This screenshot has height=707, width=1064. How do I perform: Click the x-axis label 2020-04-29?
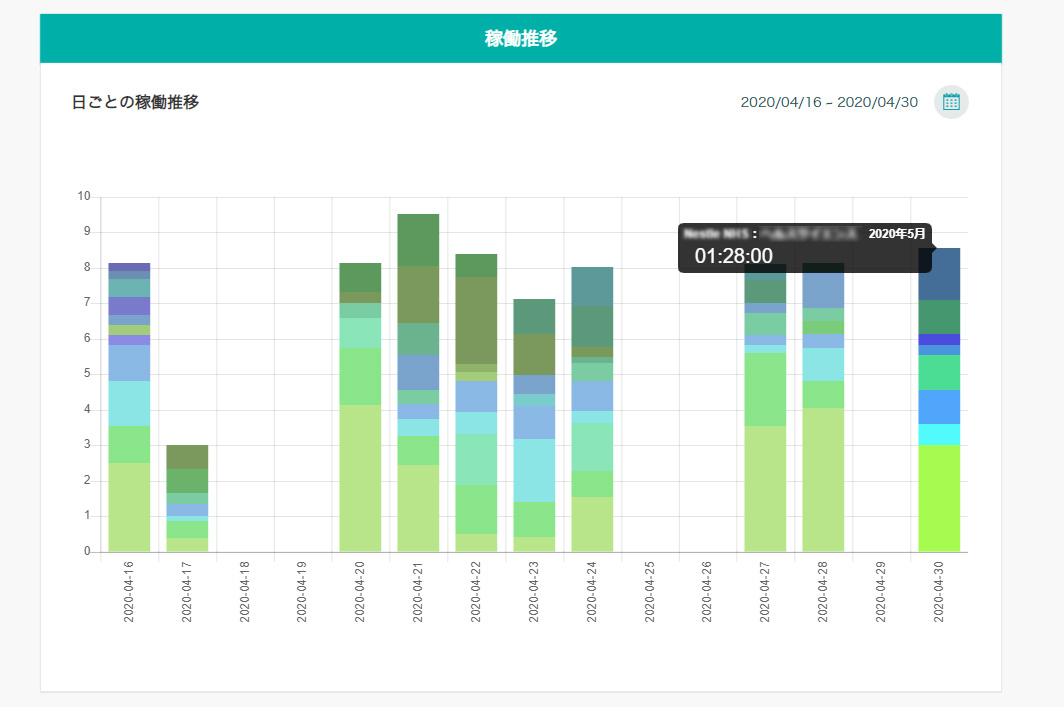(881, 592)
